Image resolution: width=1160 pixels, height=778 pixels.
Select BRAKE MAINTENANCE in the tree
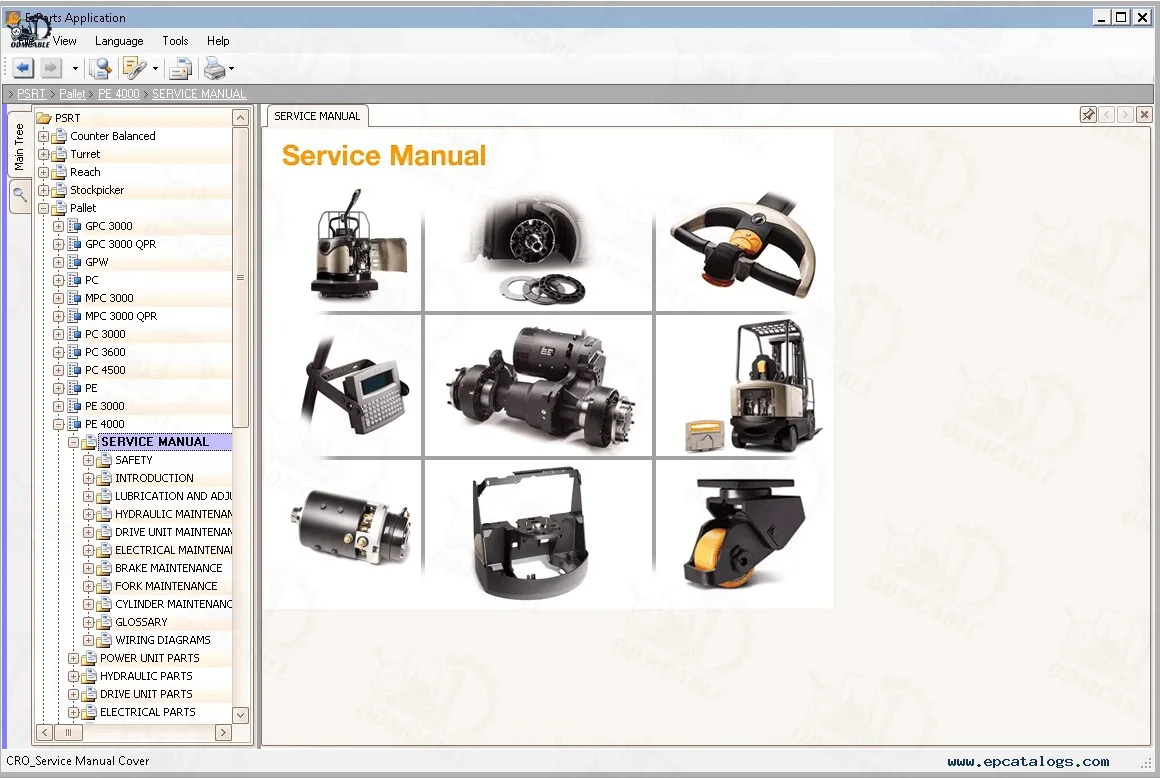pos(167,568)
